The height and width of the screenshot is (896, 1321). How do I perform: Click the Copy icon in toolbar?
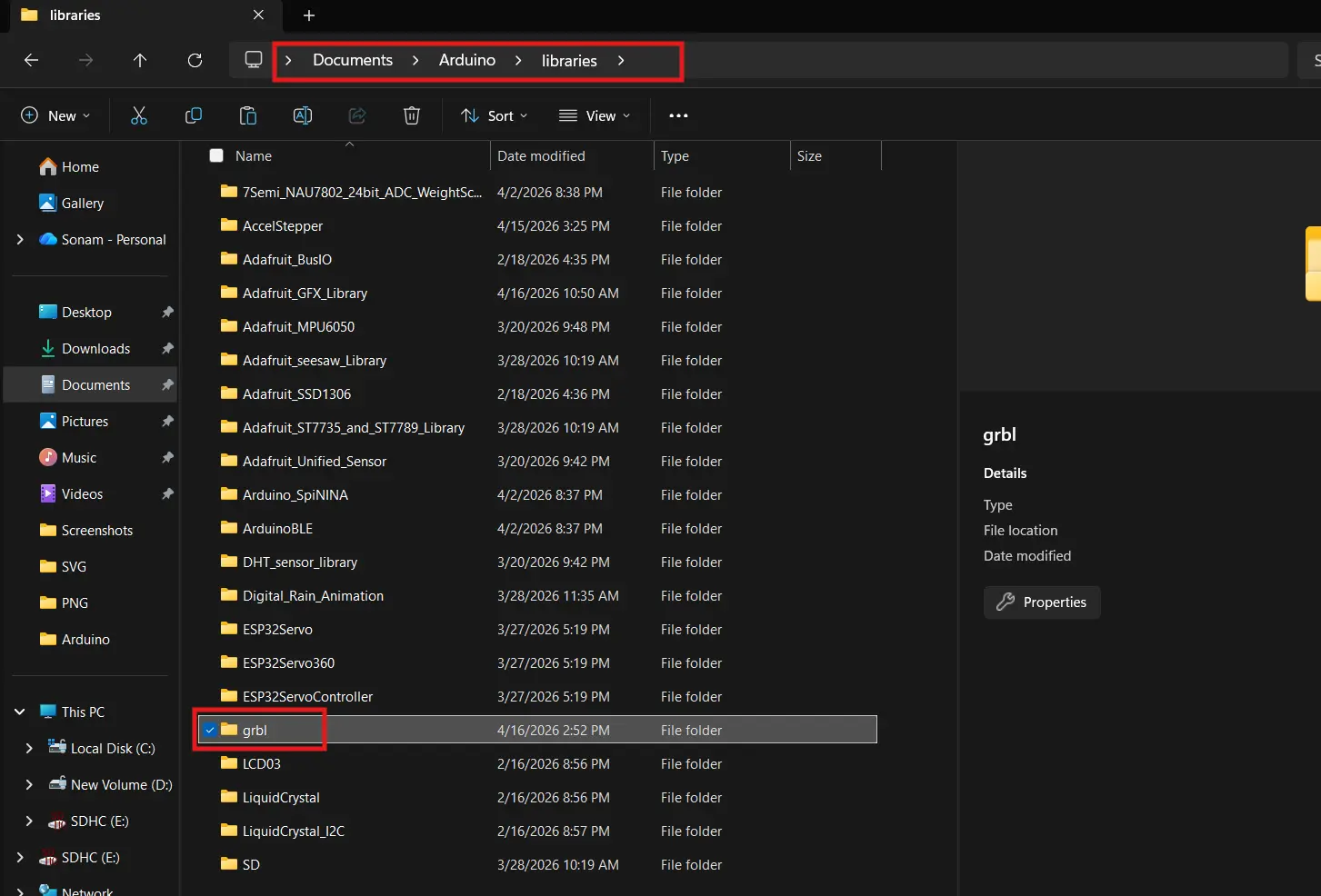(194, 115)
